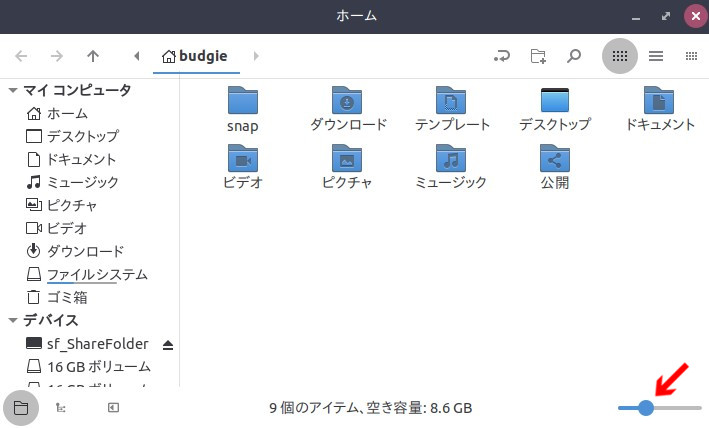Open search with the magnifier icon

click(574, 56)
